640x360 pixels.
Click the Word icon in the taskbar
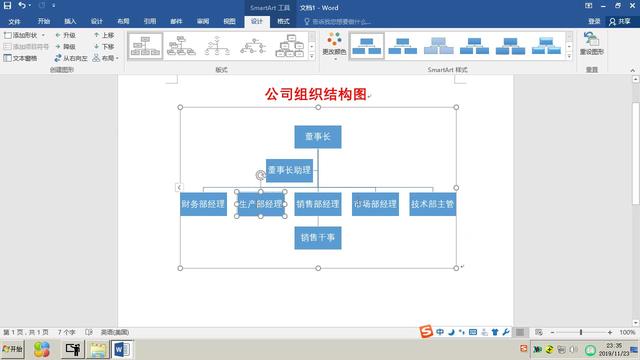point(122,350)
